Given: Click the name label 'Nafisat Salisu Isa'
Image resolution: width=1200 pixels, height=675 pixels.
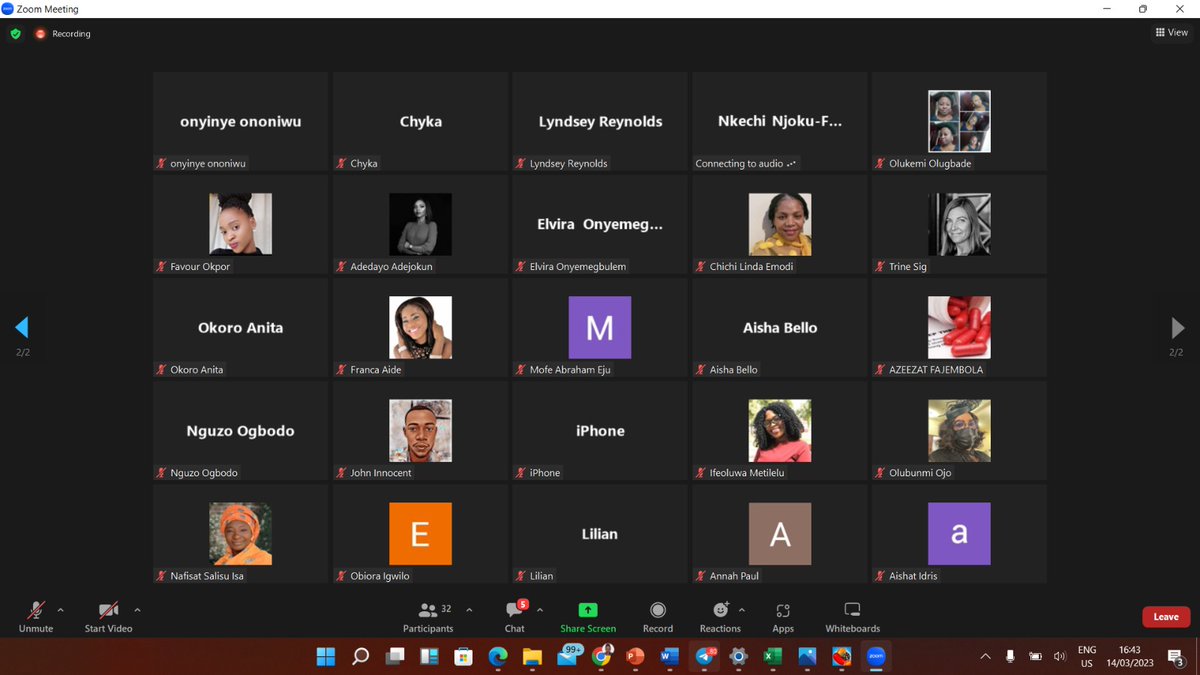Looking at the screenshot, I should [207, 576].
